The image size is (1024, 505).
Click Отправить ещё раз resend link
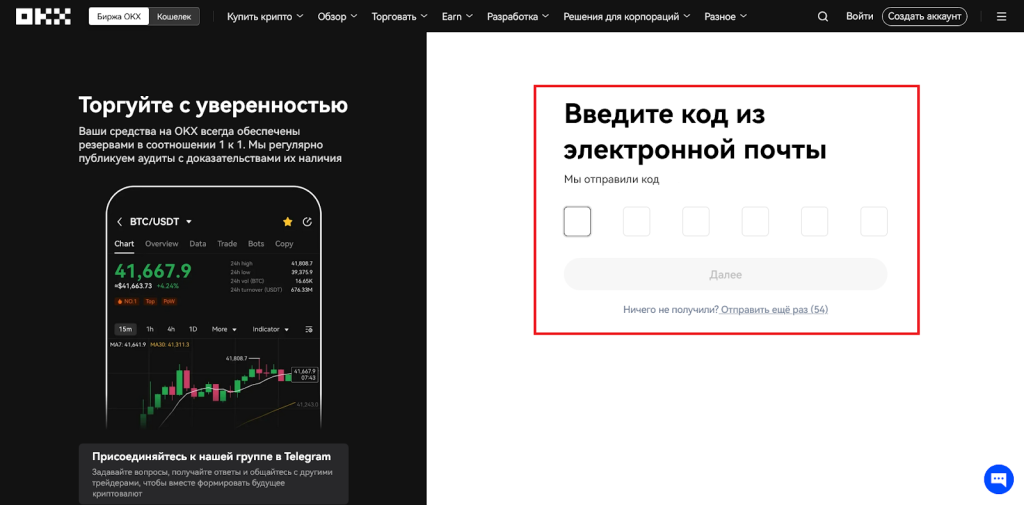coord(774,310)
